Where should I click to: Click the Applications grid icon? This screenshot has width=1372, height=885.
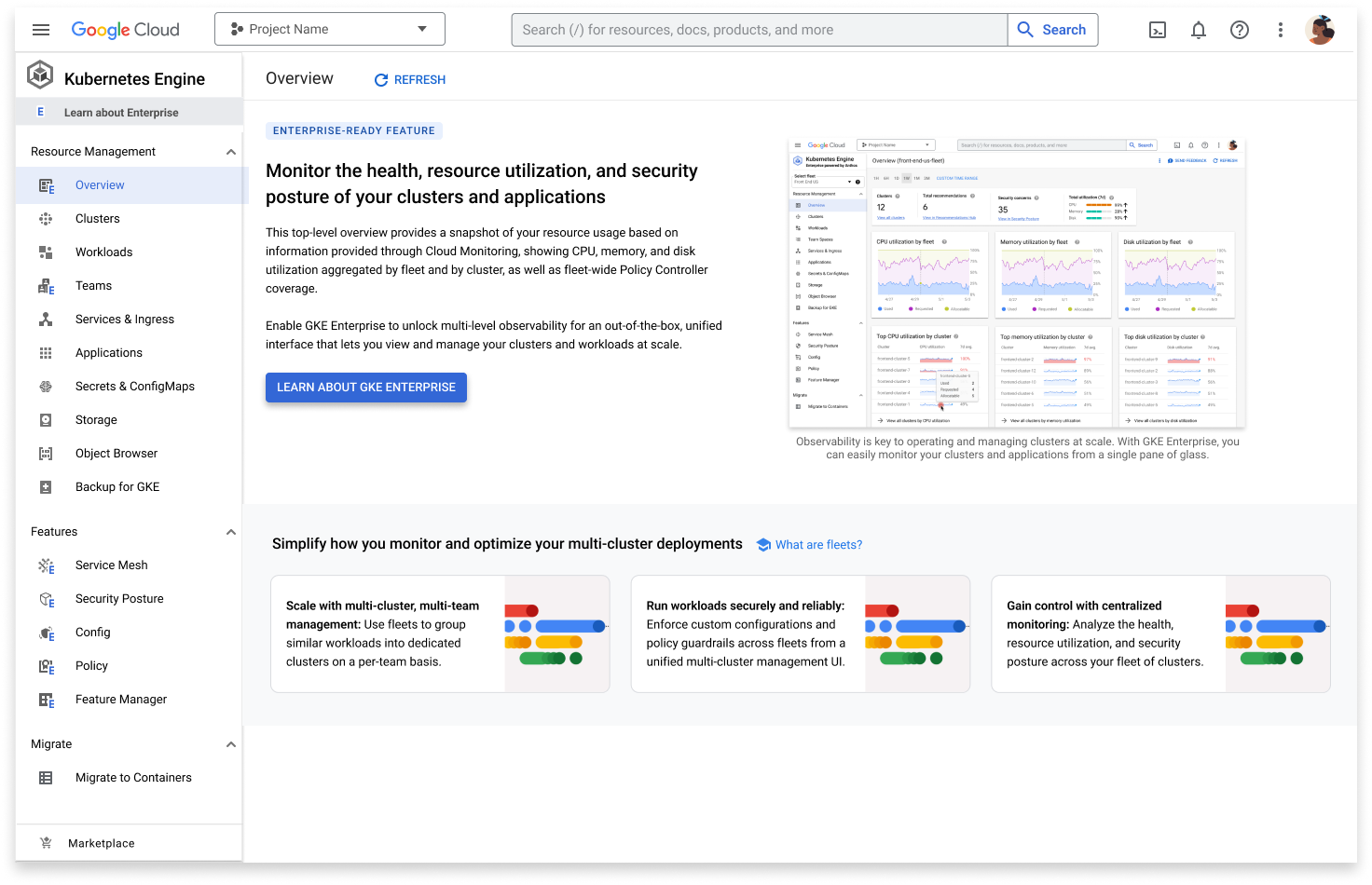click(46, 353)
